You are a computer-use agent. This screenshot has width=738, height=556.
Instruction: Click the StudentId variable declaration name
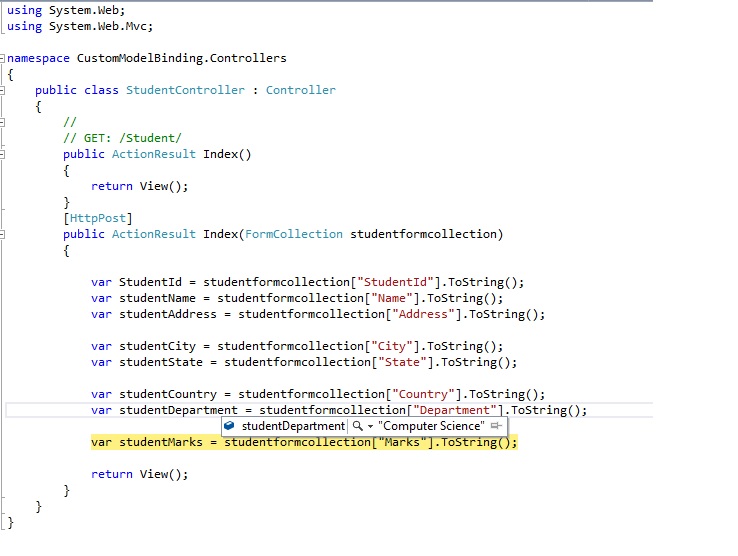150,282
